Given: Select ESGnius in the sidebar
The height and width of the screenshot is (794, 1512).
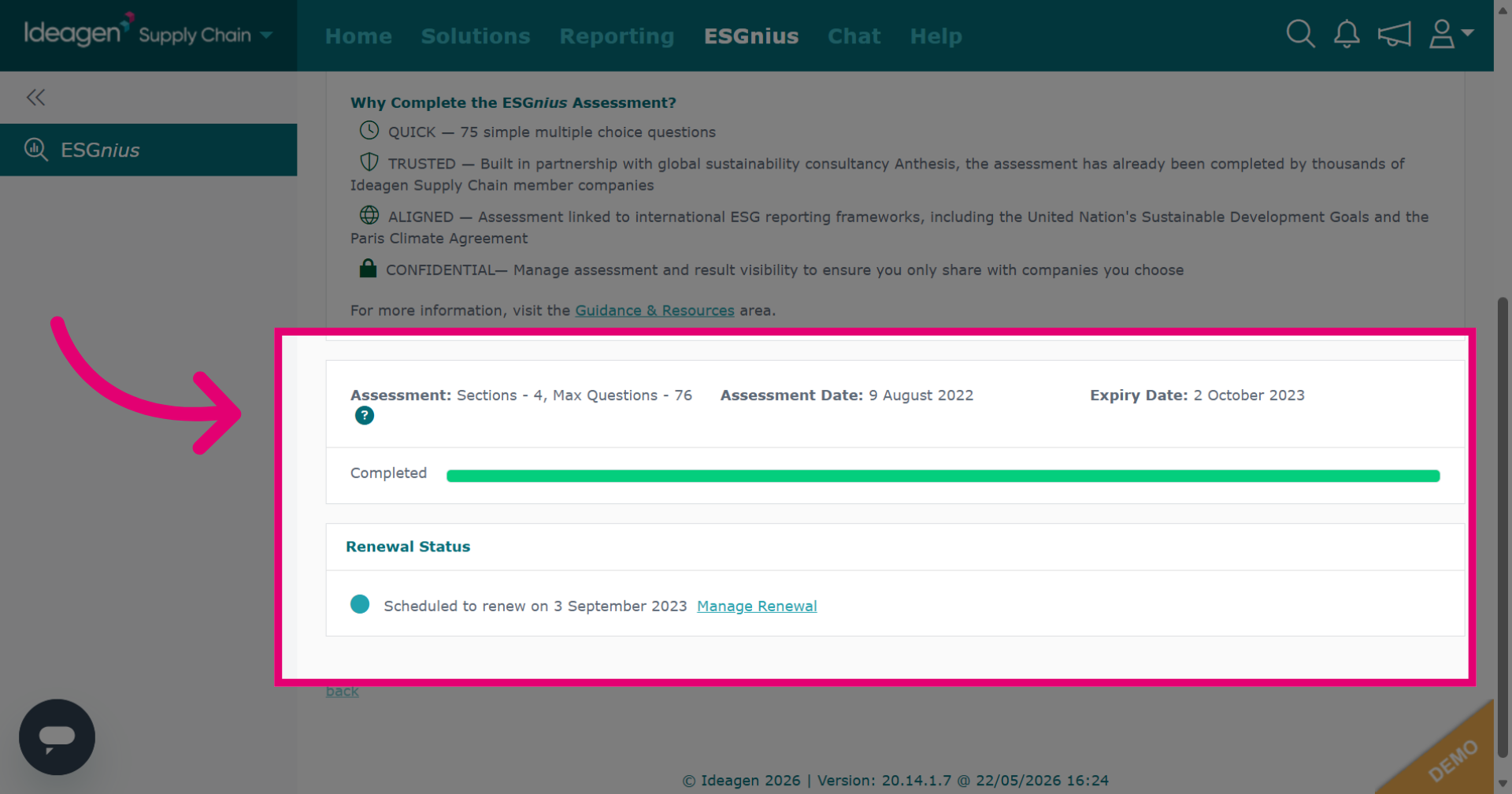Looking at the screenshot, I should click(148, 150).
